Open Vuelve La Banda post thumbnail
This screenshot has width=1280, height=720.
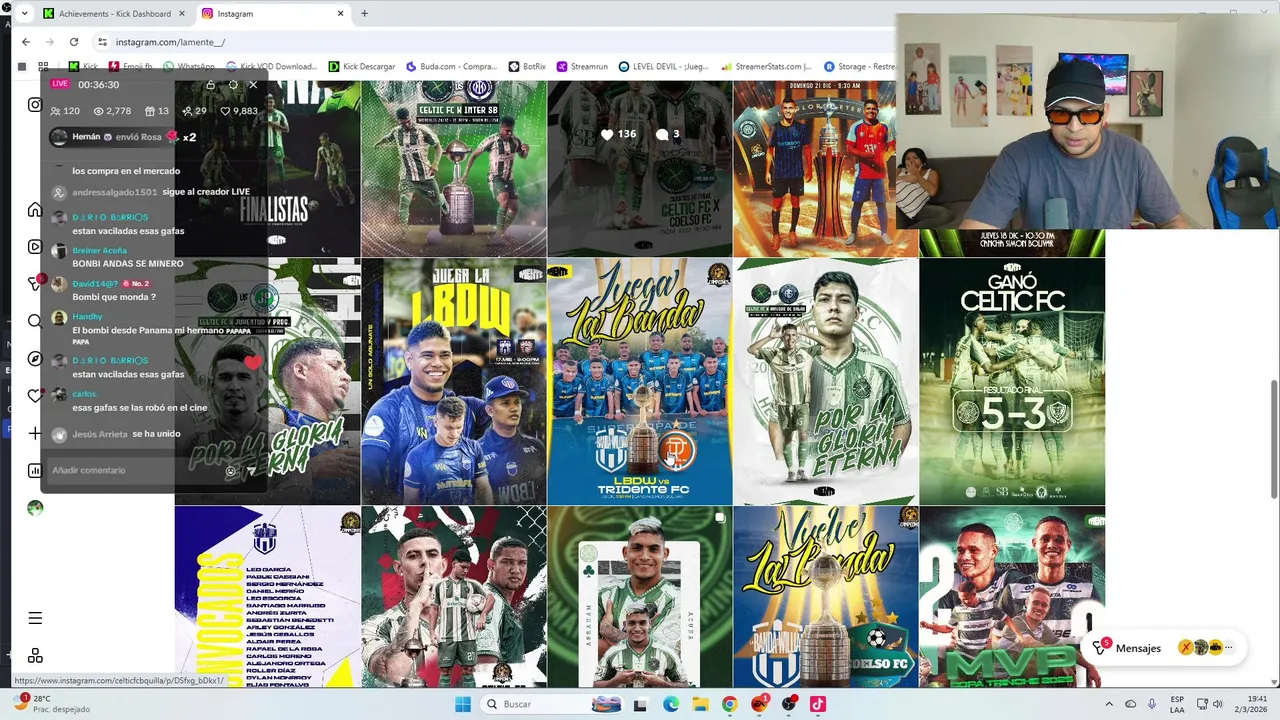click(x=826, y=596)
